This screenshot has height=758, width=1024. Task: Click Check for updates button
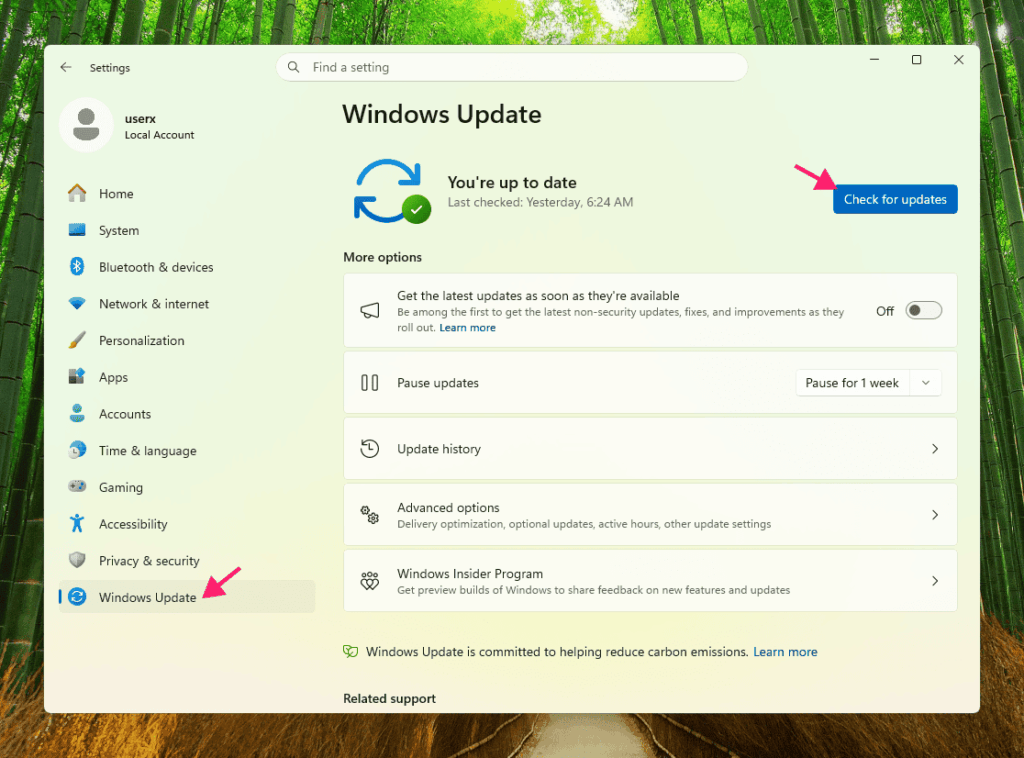(895, 199)
